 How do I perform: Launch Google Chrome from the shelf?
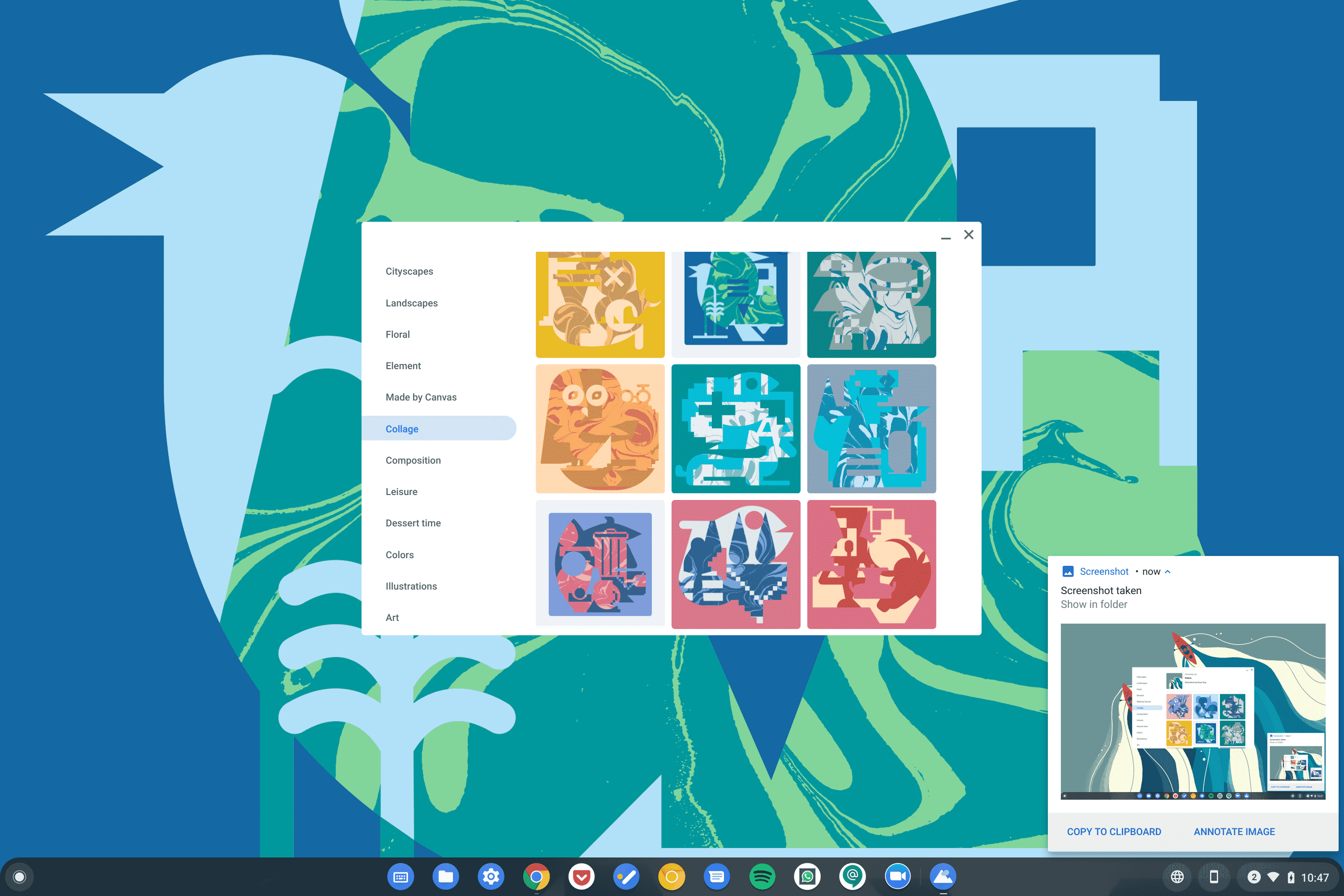(536, 876)
